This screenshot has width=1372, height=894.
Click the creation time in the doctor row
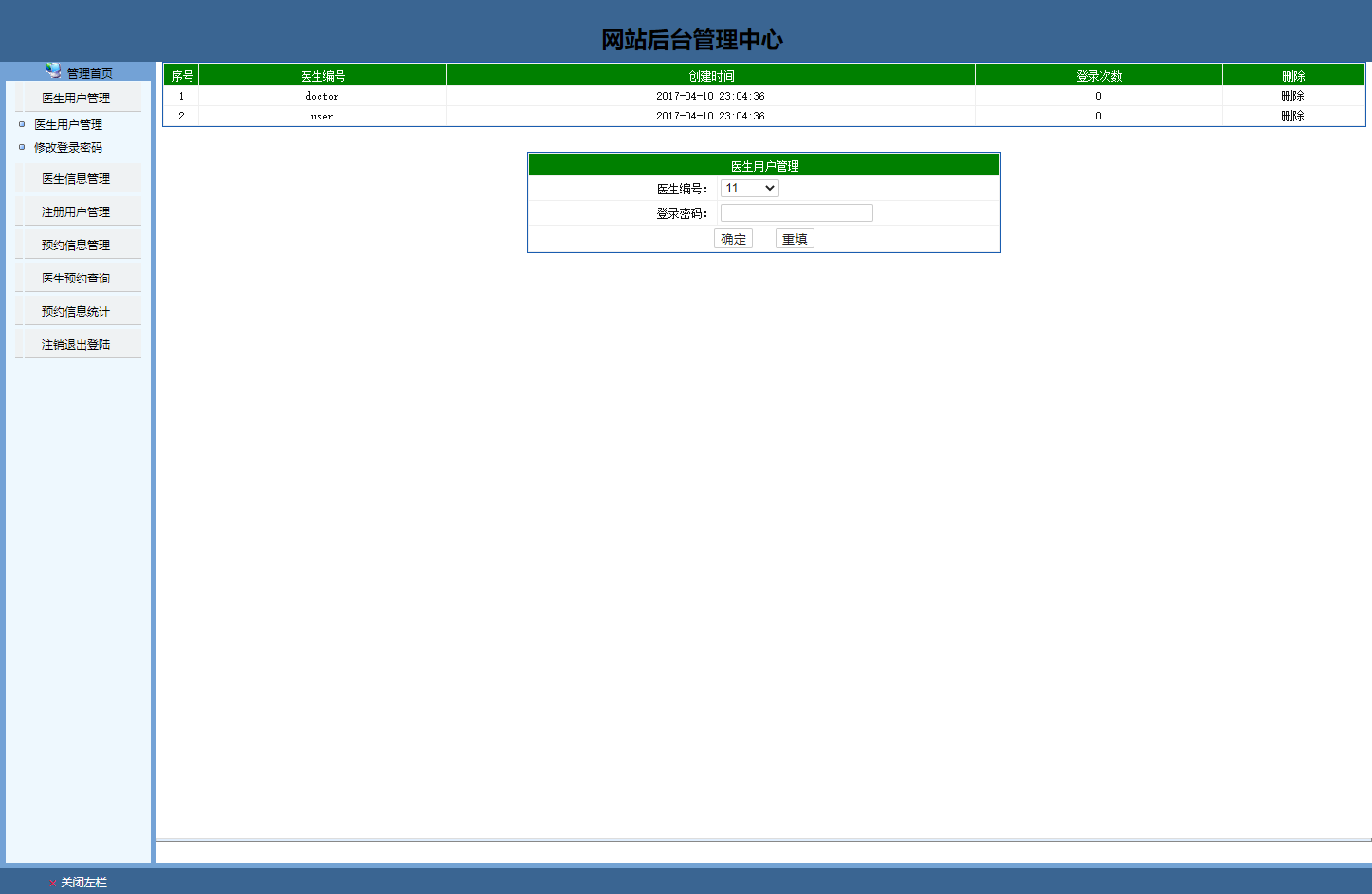(x=711, y=96)
